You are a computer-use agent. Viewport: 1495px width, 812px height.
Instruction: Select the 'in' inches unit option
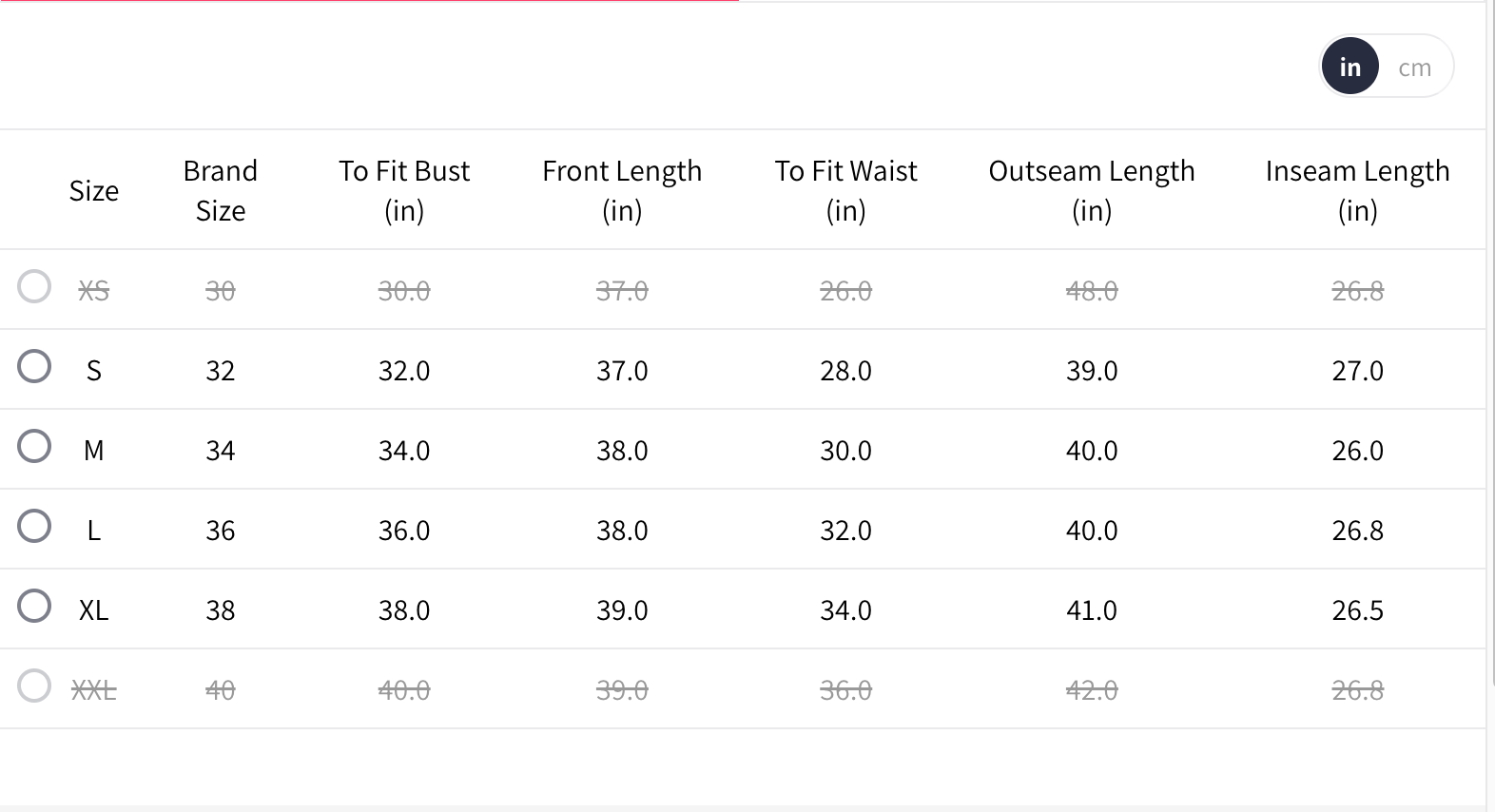(1349, 68)
